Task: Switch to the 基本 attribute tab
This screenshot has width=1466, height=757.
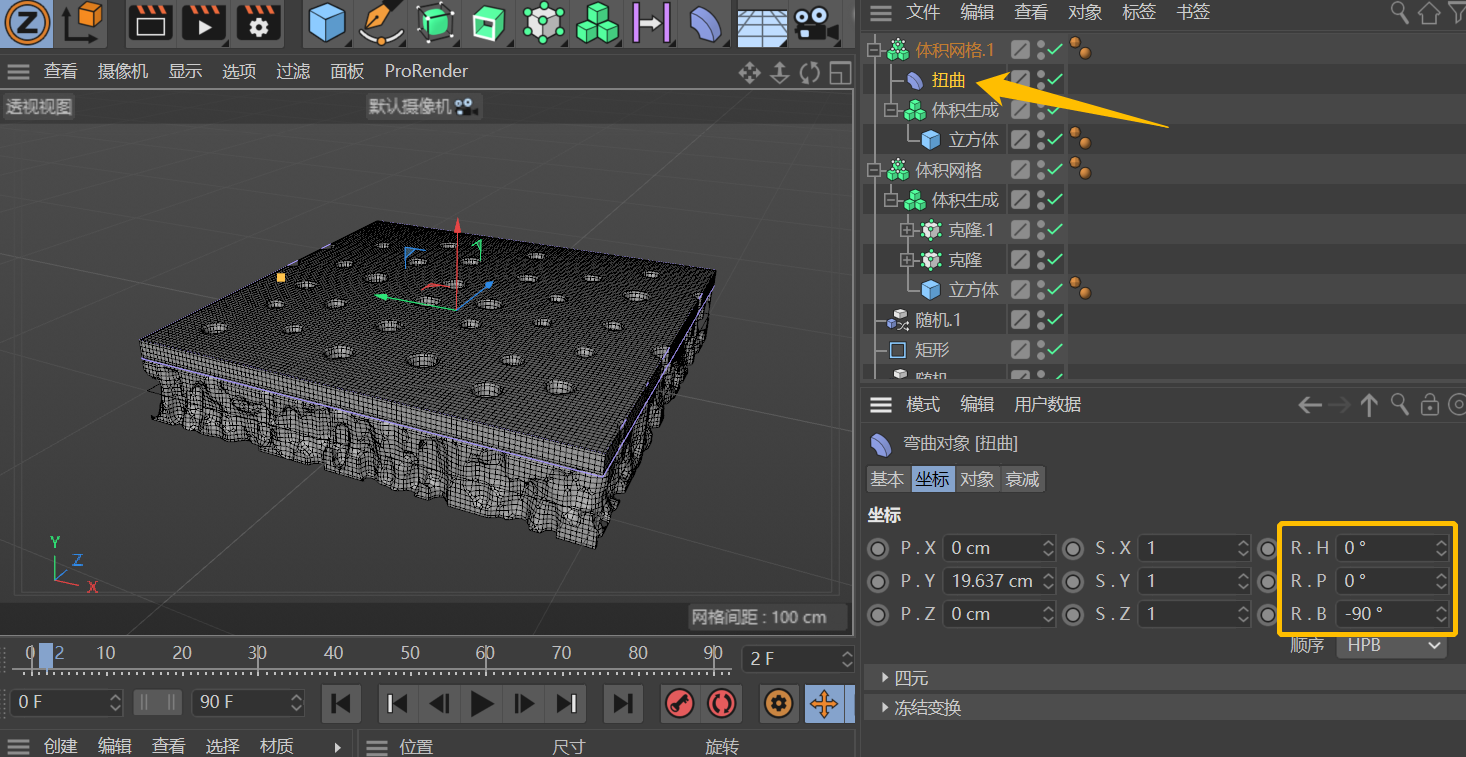Action: [887, 479]
